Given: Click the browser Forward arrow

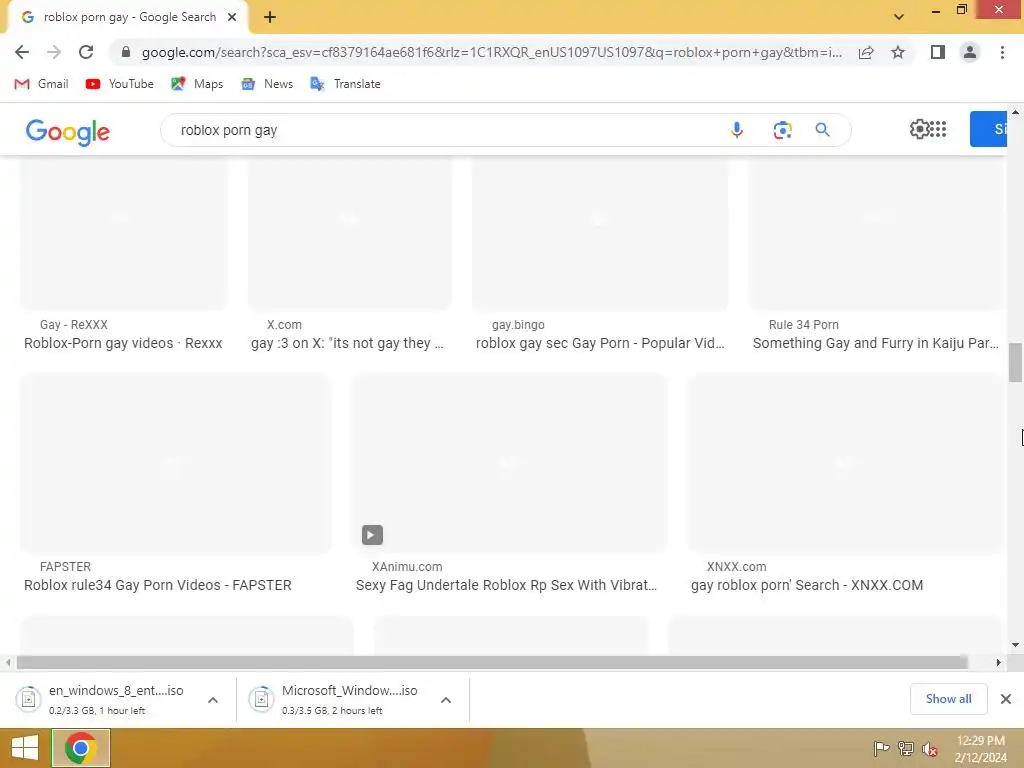Looking at the screenshot, I should pos(54,52).
